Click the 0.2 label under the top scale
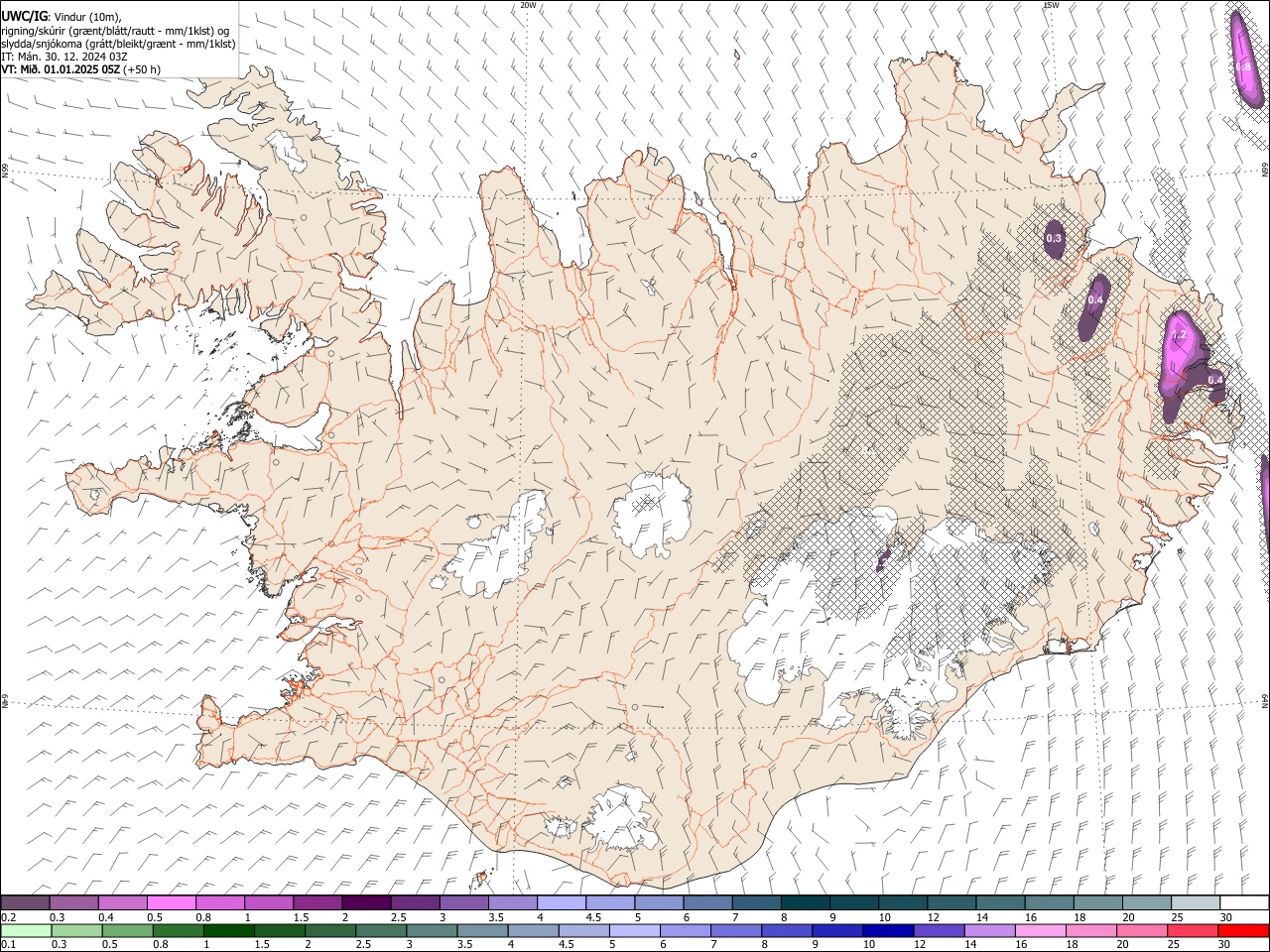The width and height of the screenshot is (1270, 952). pos(8,917)
